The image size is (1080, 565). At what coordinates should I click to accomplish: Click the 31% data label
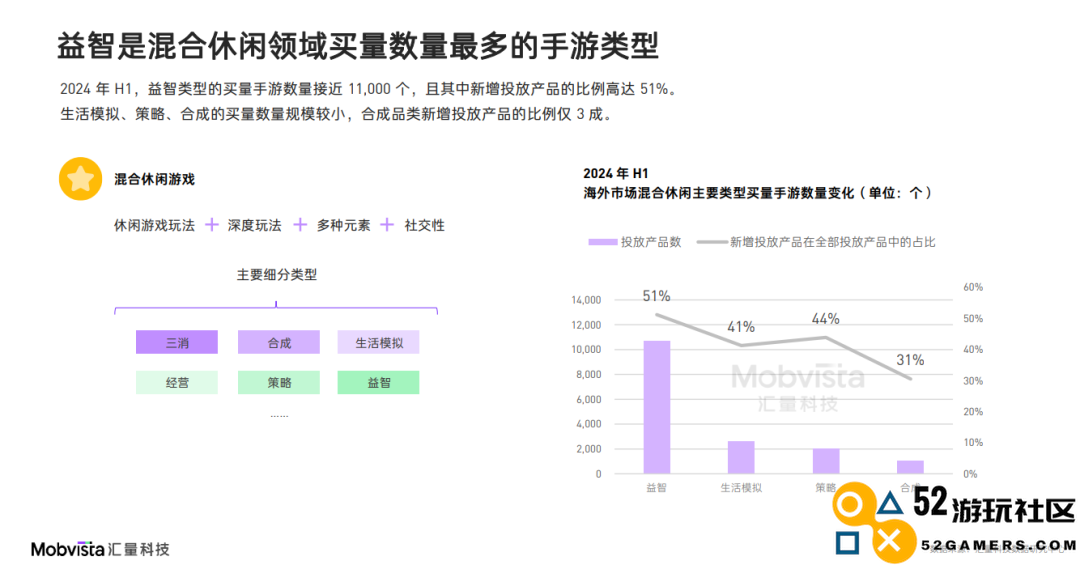click(911, 360)
